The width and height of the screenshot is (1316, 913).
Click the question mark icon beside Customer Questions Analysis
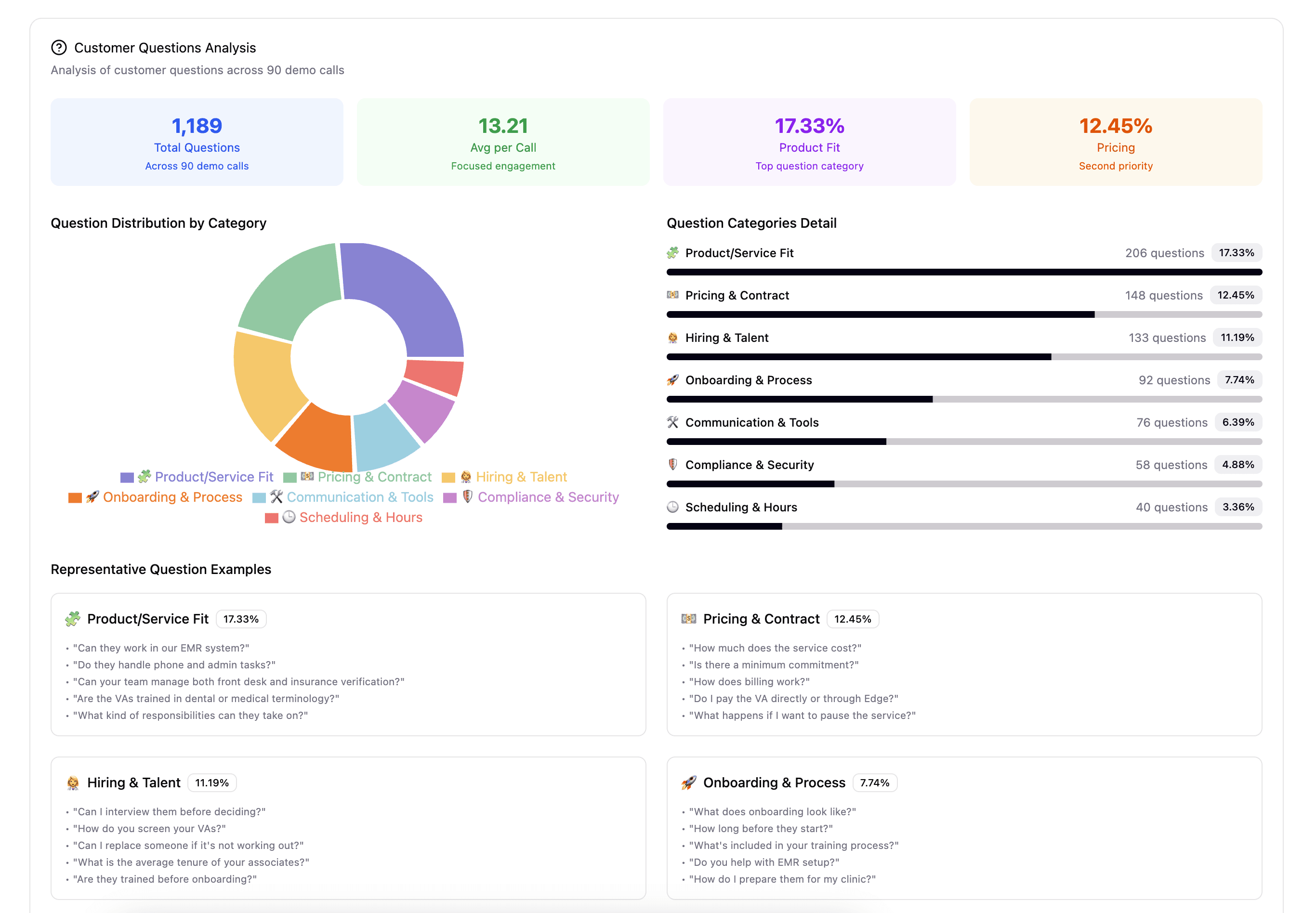pos(59,48)
